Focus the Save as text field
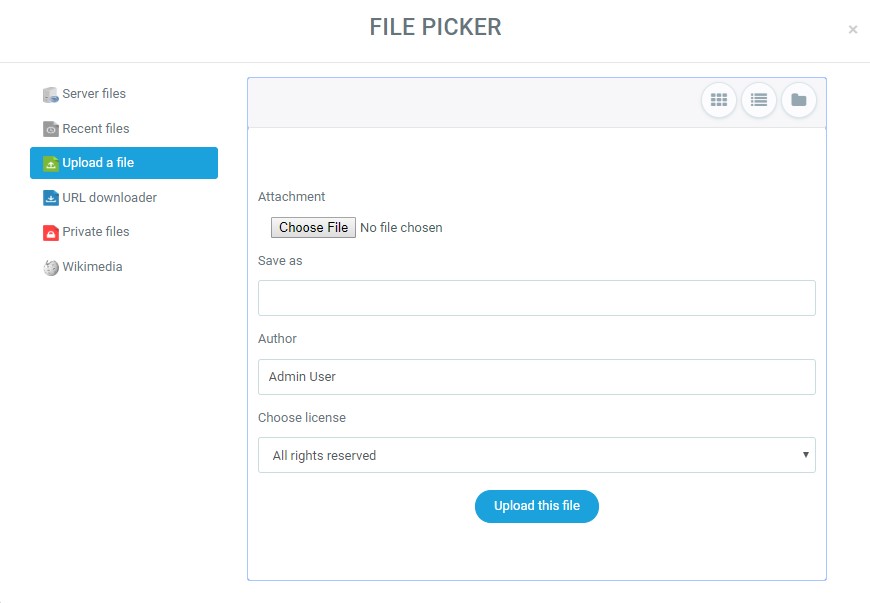Screen dimensions: 870x603 pyautogui.click(x=536, y=298)
